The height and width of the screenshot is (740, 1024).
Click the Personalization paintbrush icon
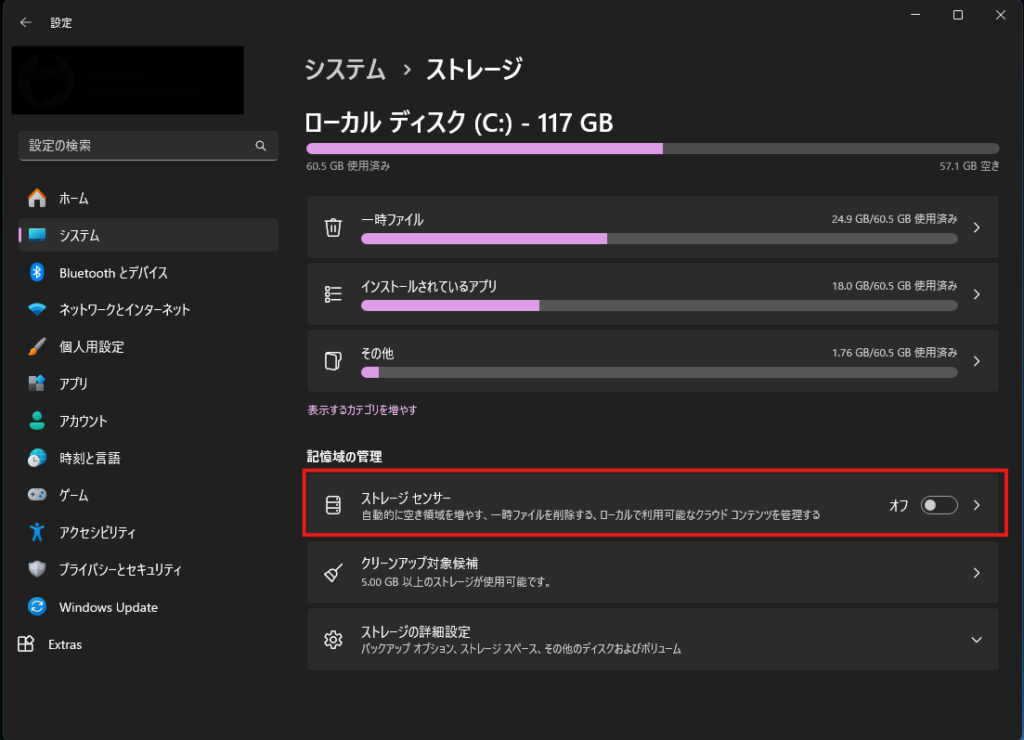click(37, 347)
